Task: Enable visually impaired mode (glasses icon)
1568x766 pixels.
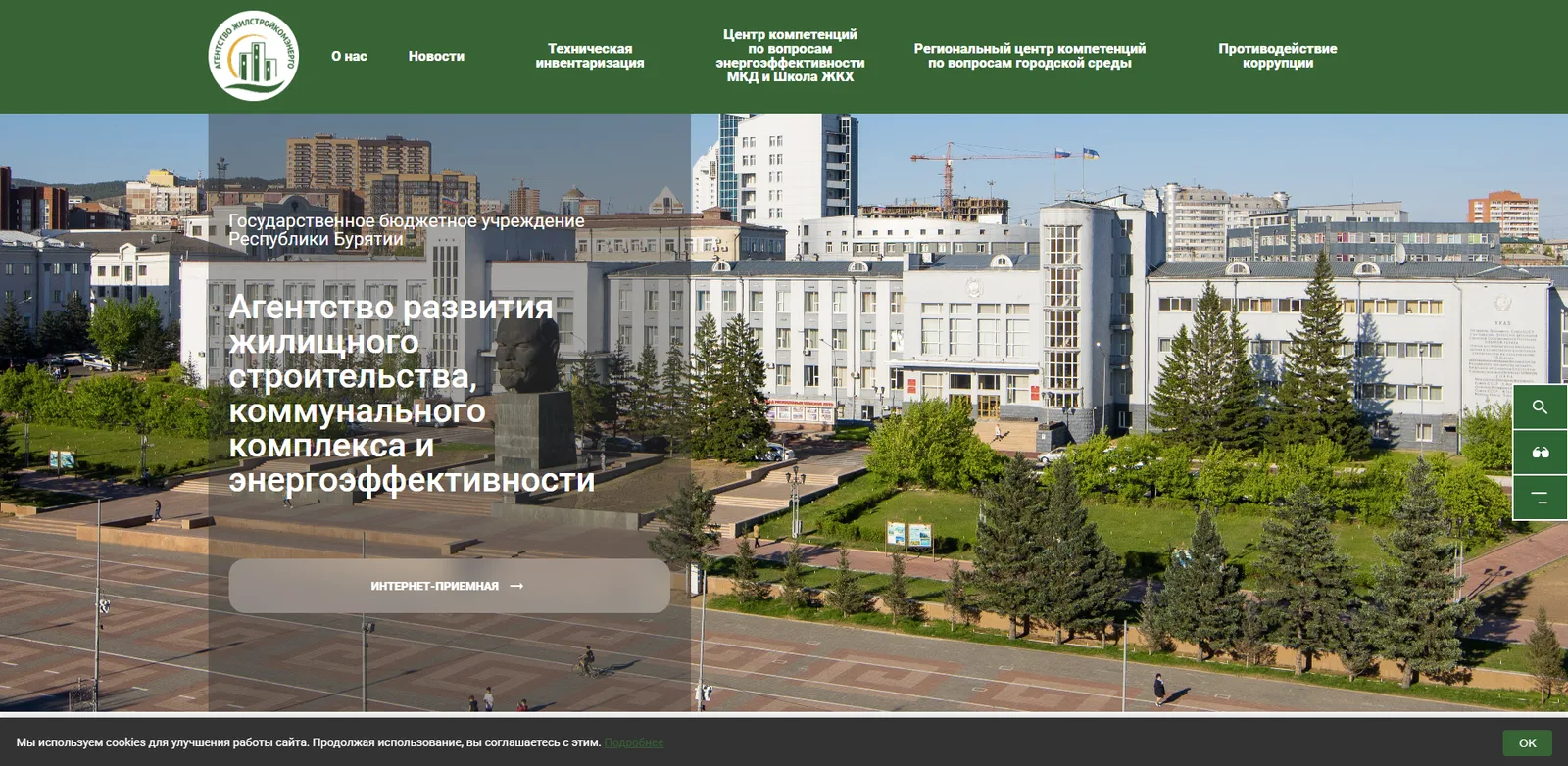Action: [1540, 452]
